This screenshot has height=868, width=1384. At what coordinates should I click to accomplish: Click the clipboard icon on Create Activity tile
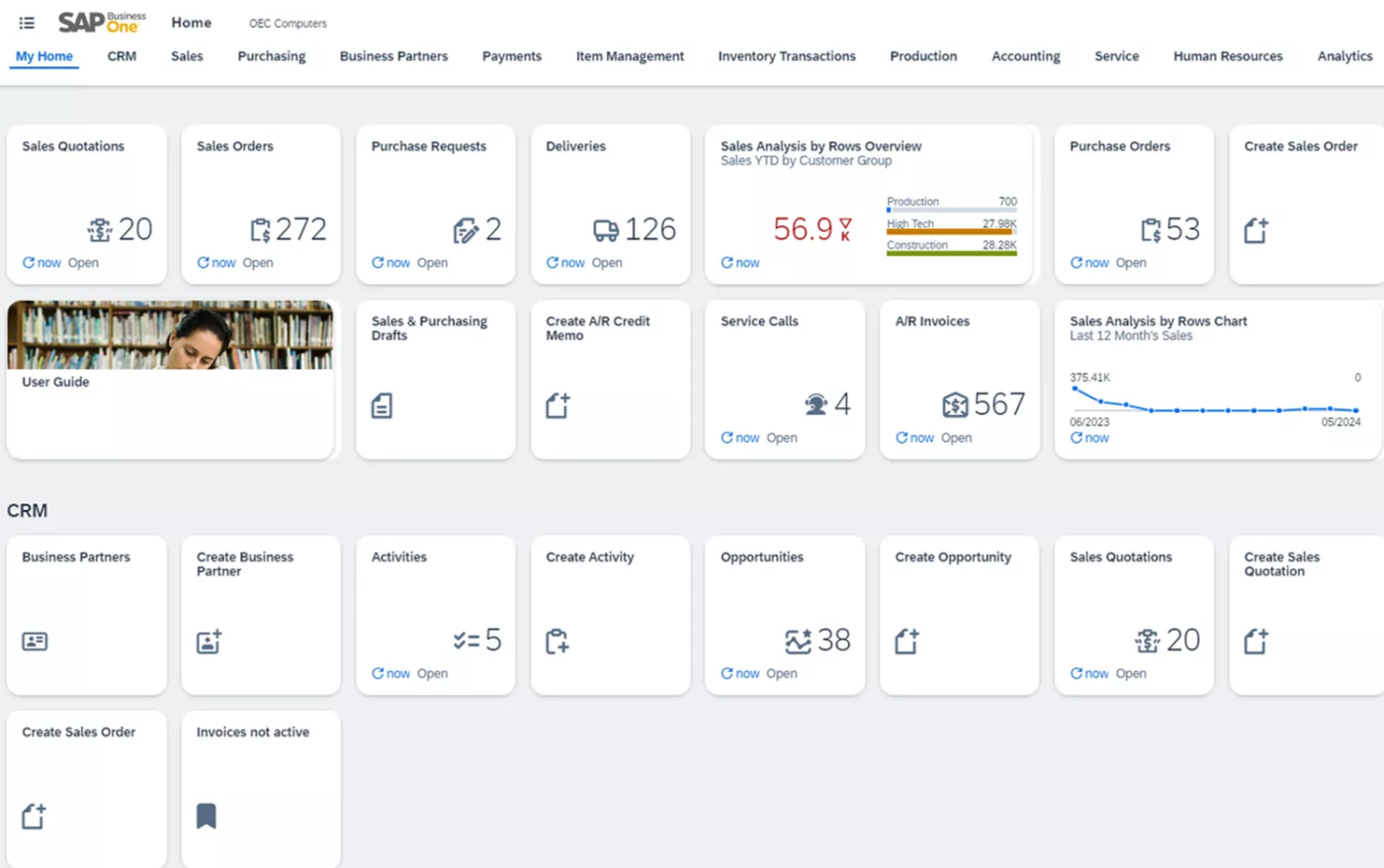point(558,641)
